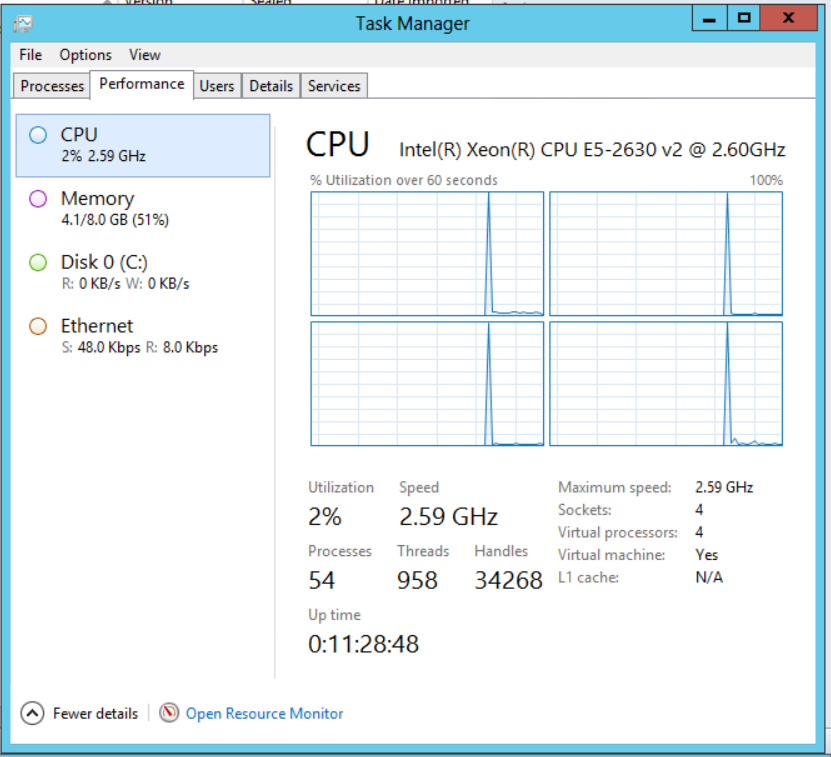View the Services tab
This screenshot has width=831, height=757.
(333, 86)
